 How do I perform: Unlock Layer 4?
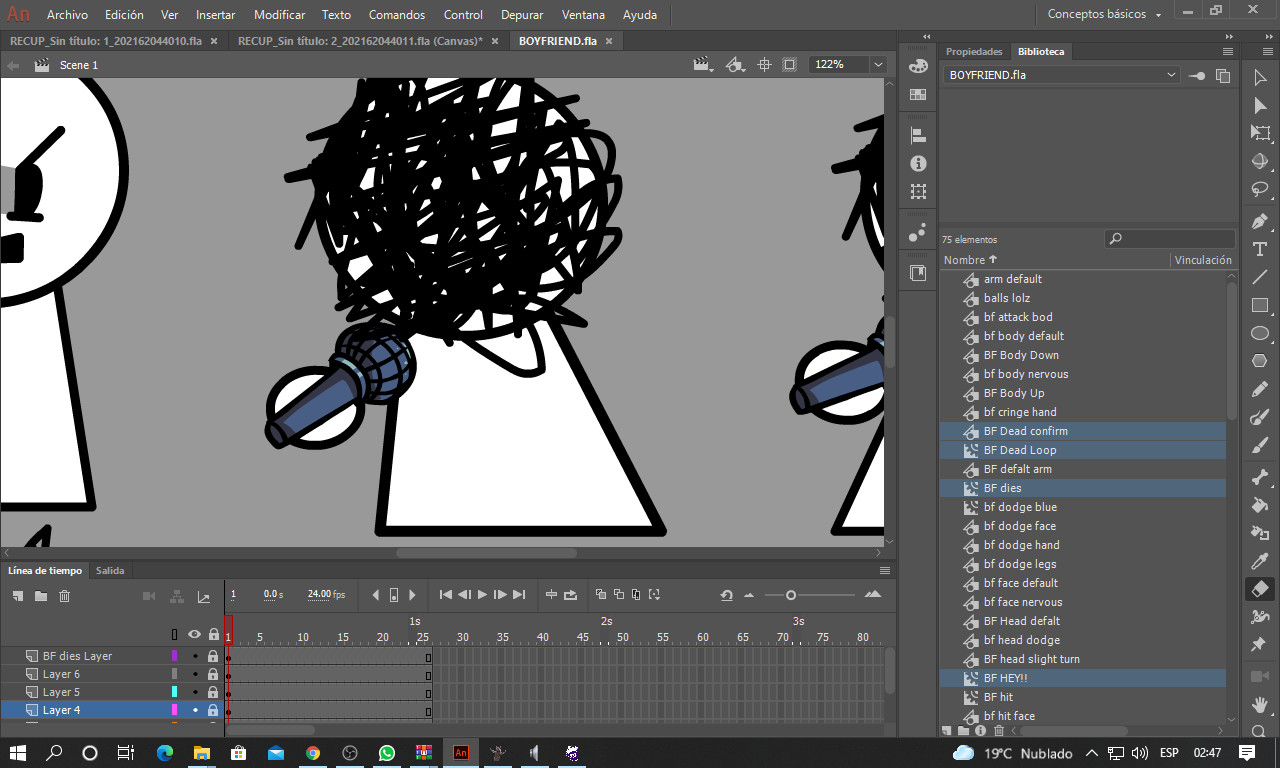pyautogui.click(x=213, y=709)
